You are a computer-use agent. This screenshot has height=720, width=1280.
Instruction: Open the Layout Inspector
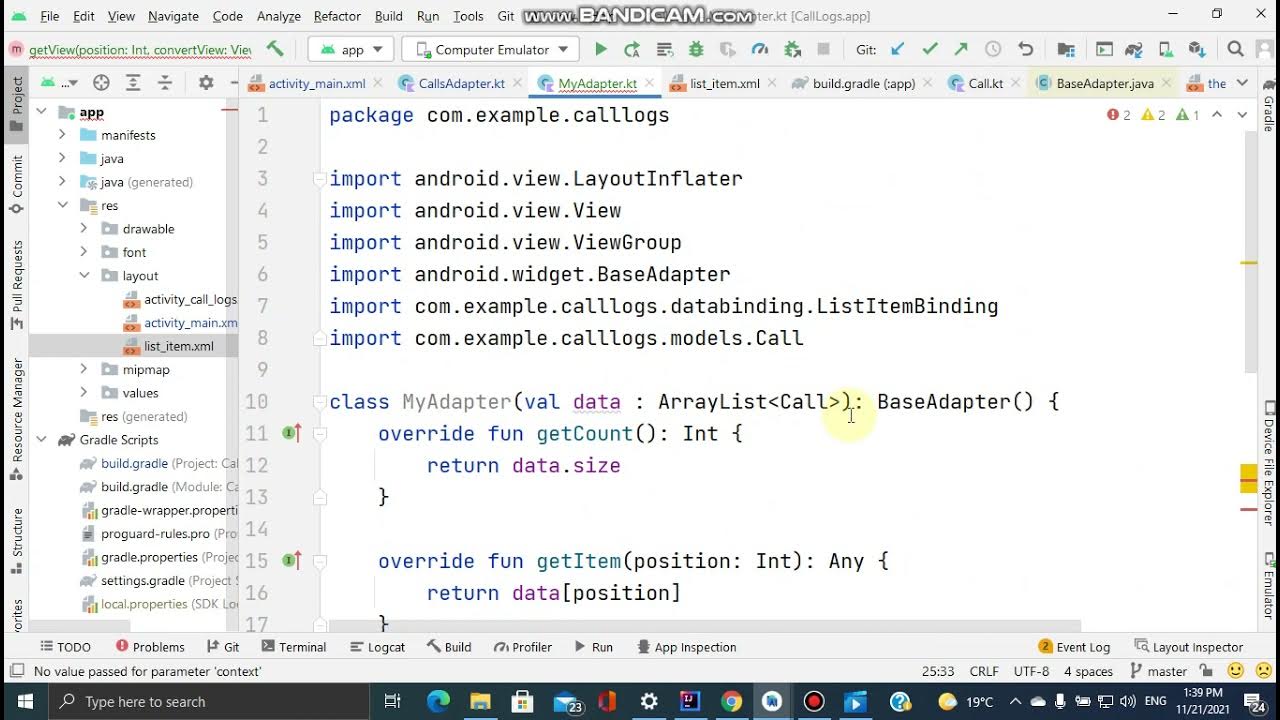pos(1189,647)
